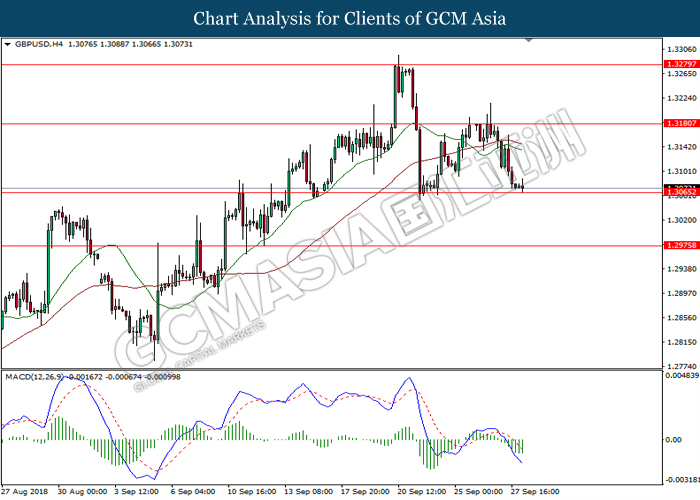Image resolution: width=700 pixels, height=500 pixels.
Task: Click the title Chart Analysis for Clients of GCM Asia
Action: point(350,19)
